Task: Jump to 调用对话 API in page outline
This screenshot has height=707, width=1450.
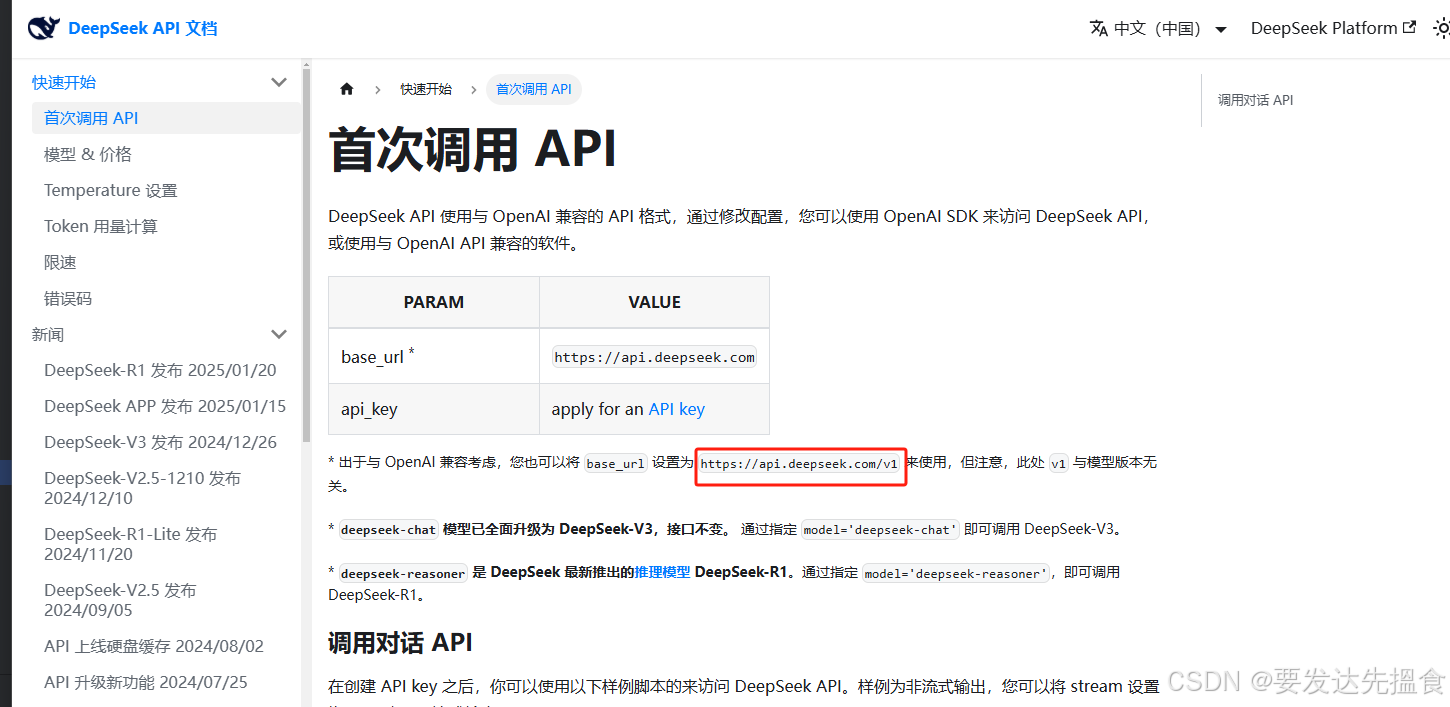Action: pyautogui.click(x=1255, y=100)
